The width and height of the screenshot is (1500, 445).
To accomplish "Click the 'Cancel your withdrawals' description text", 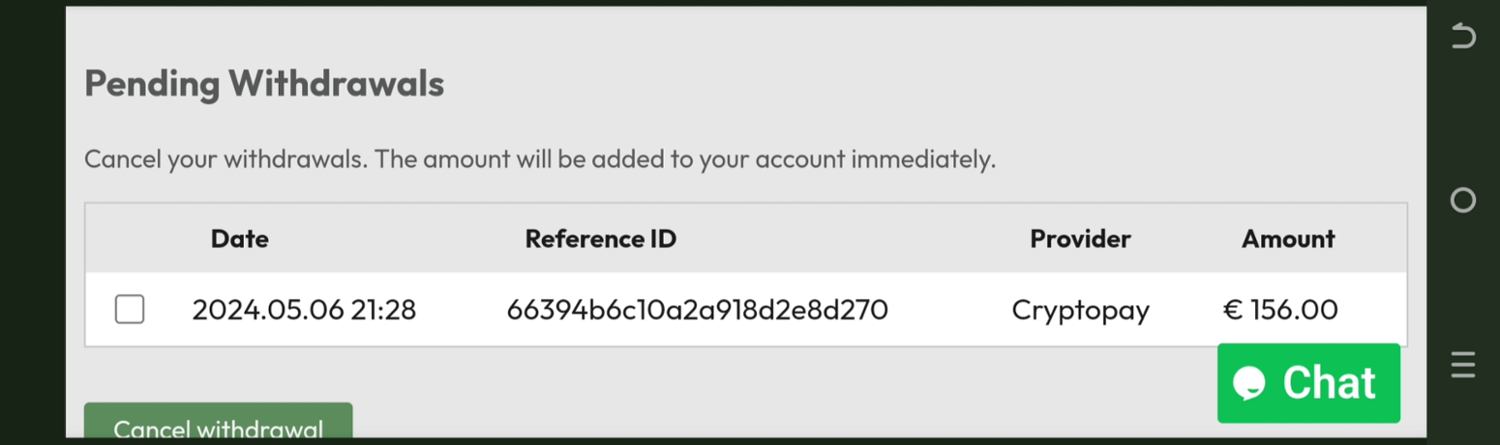I will click(539, 159).
